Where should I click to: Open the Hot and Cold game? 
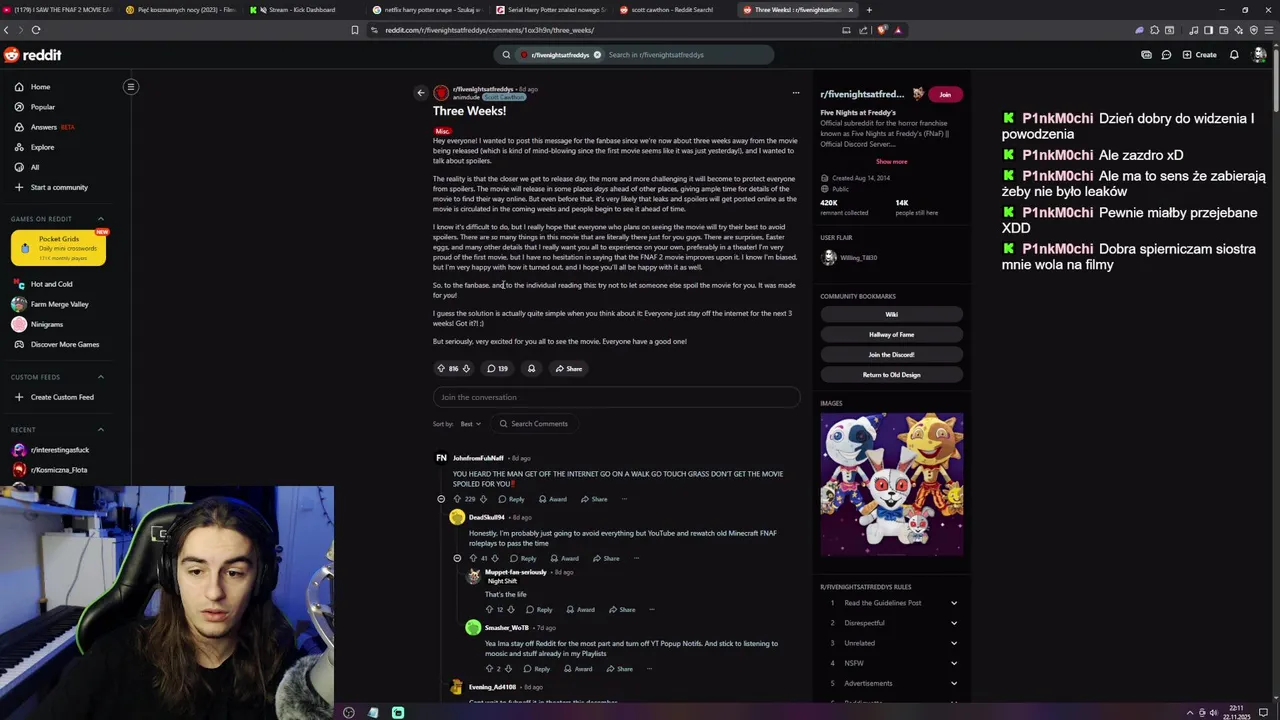point(51,284)
